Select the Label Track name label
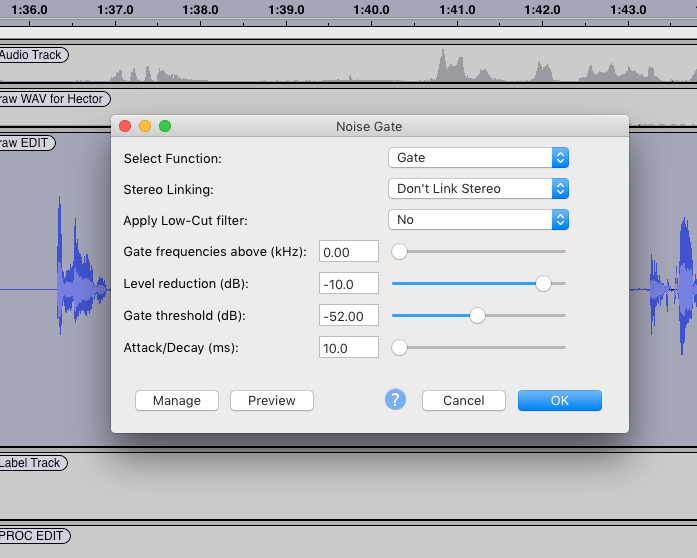697x558 pixels. (32, 463)
